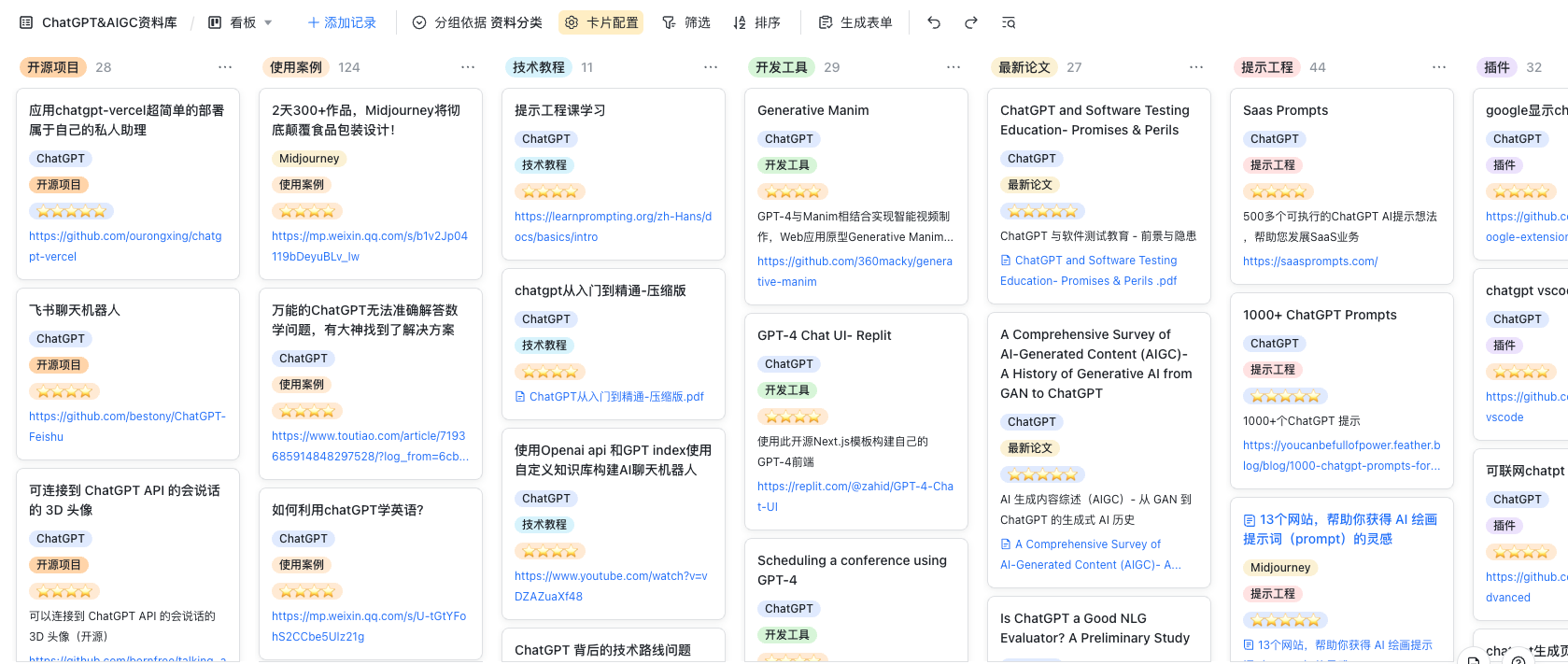Open the youtube.com watch link

(611, 586)
